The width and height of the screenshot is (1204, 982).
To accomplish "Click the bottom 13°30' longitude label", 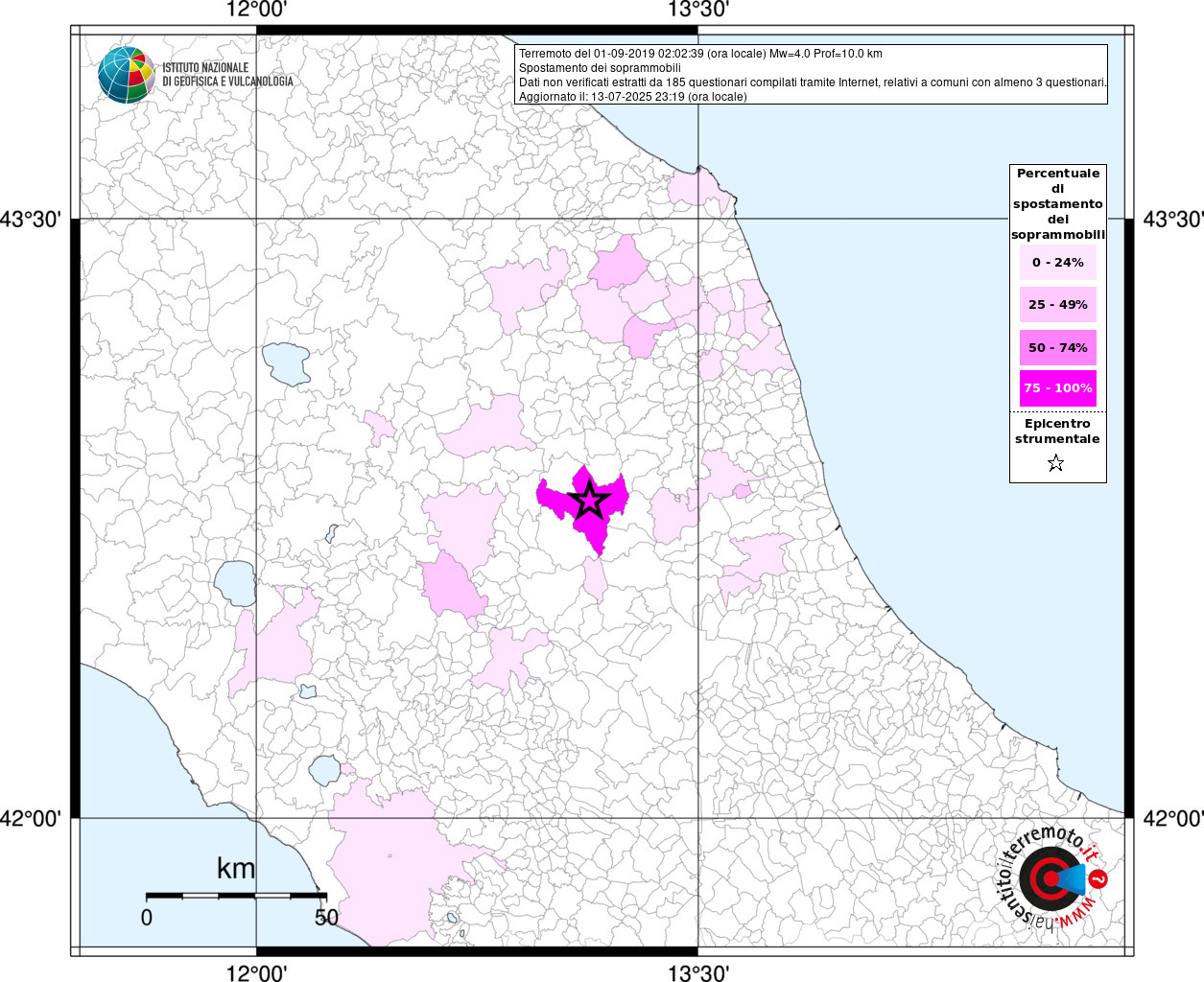I will pyautogui.click(x=697, y=972).
